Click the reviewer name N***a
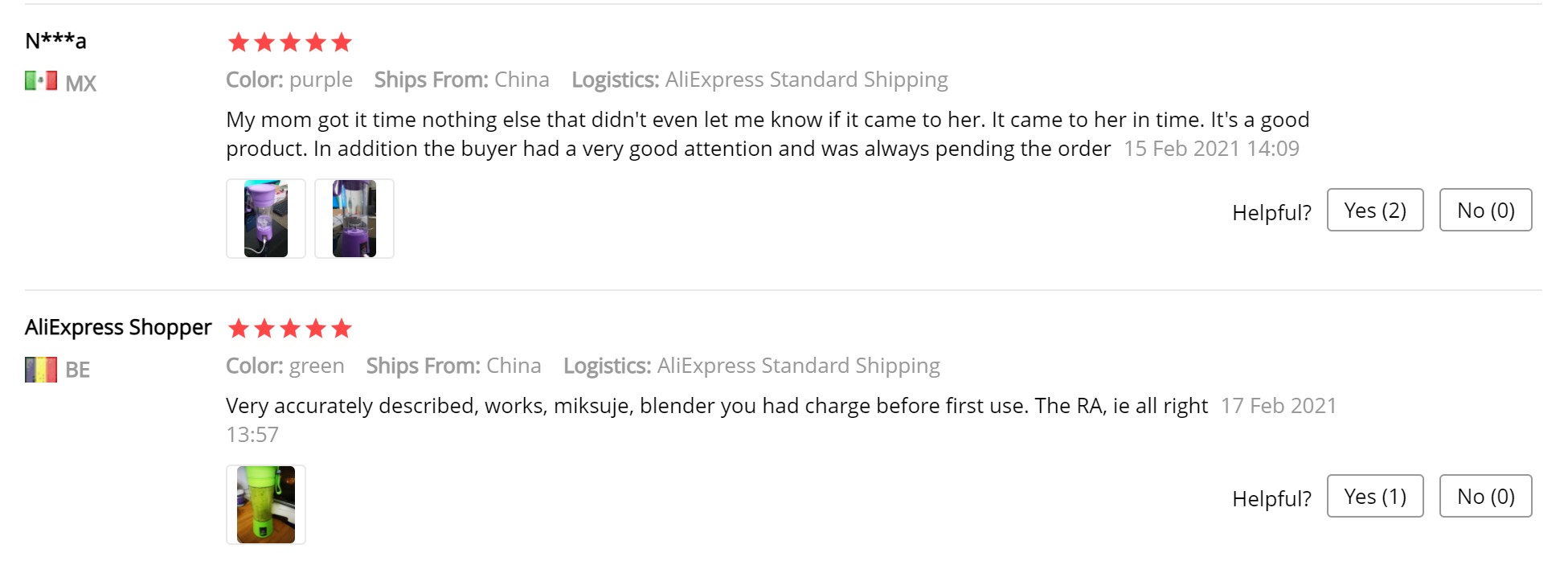The image size is (1568, 569). (x=55, y=40)
